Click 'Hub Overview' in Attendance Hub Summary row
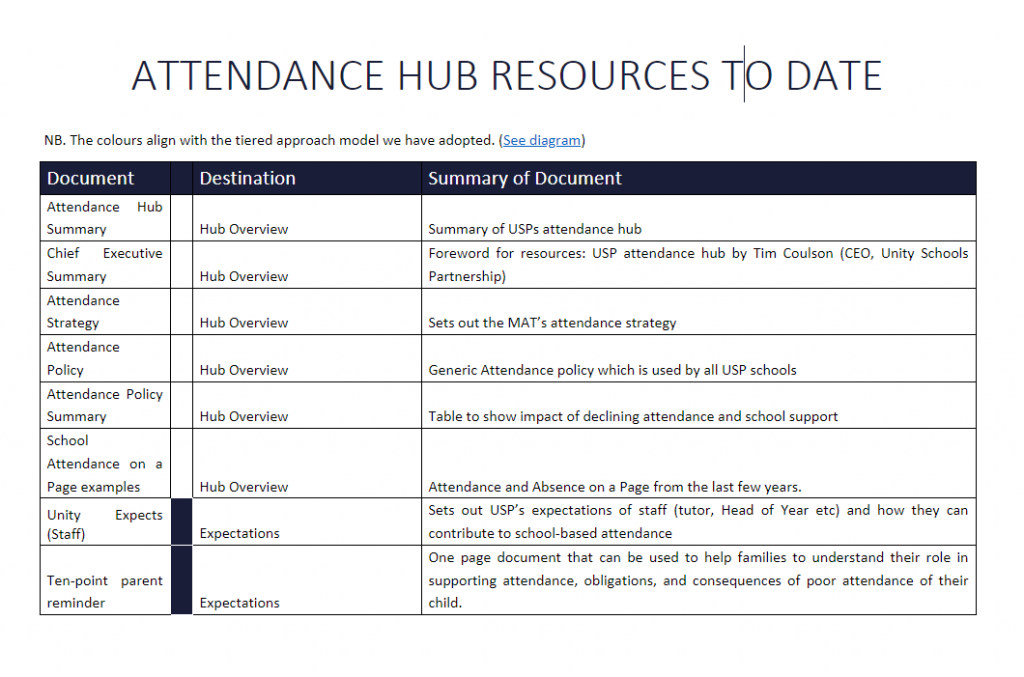The height and width of the screenshot is (677, 1024). (x=244, y=229)
